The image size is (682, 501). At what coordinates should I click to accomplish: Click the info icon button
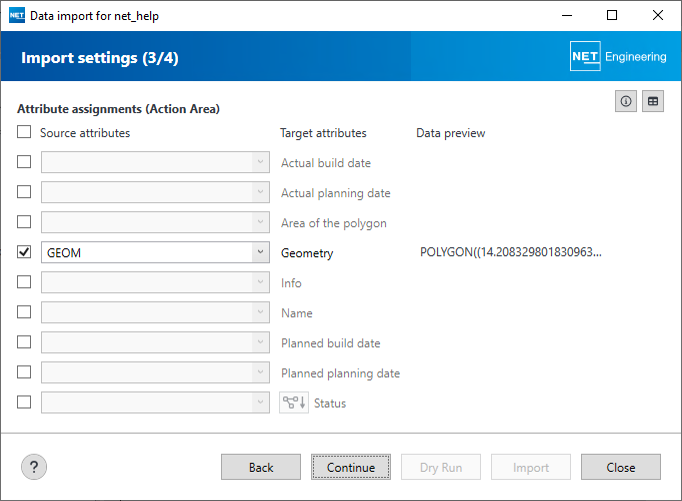pos(627,101)
